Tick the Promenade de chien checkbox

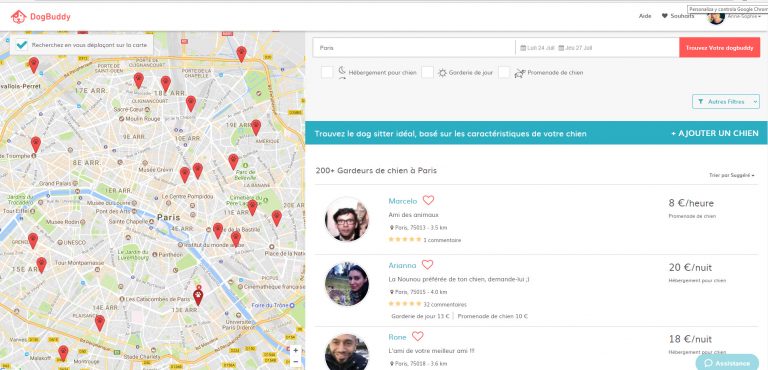[504, 73]
